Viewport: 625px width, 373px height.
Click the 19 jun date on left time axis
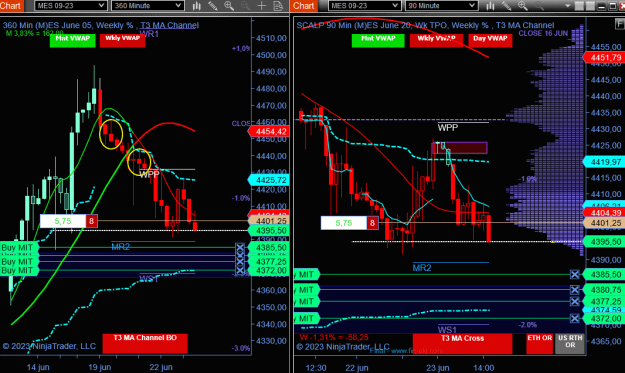tap(100, 367)
